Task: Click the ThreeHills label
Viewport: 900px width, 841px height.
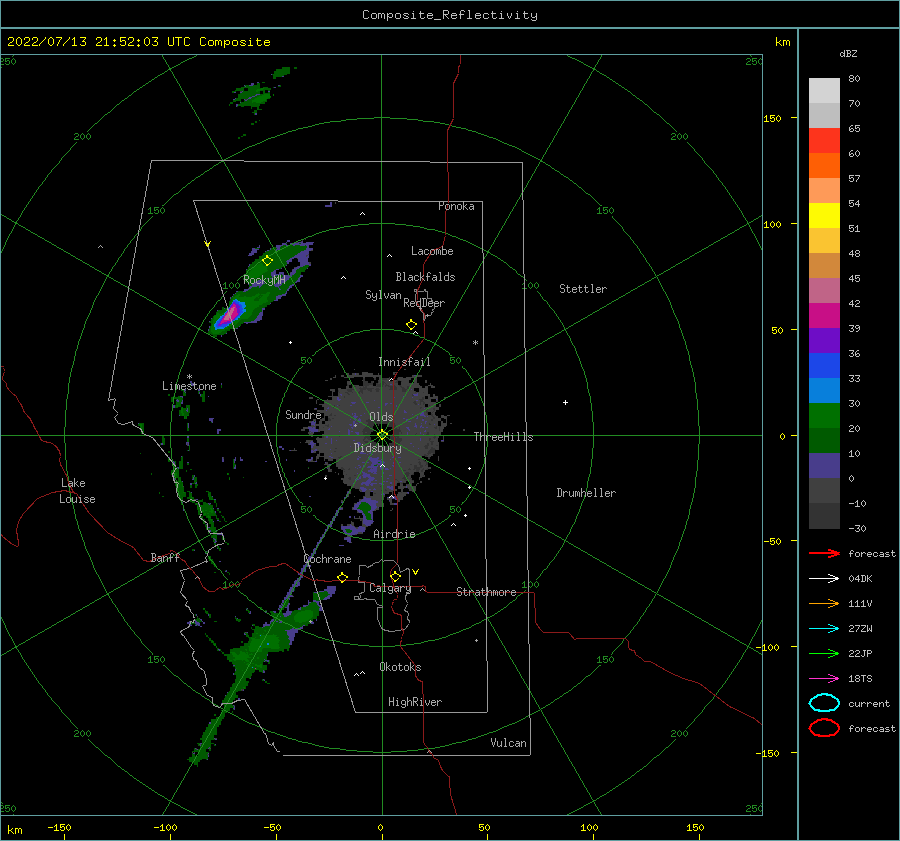Action: coord(503,437)
